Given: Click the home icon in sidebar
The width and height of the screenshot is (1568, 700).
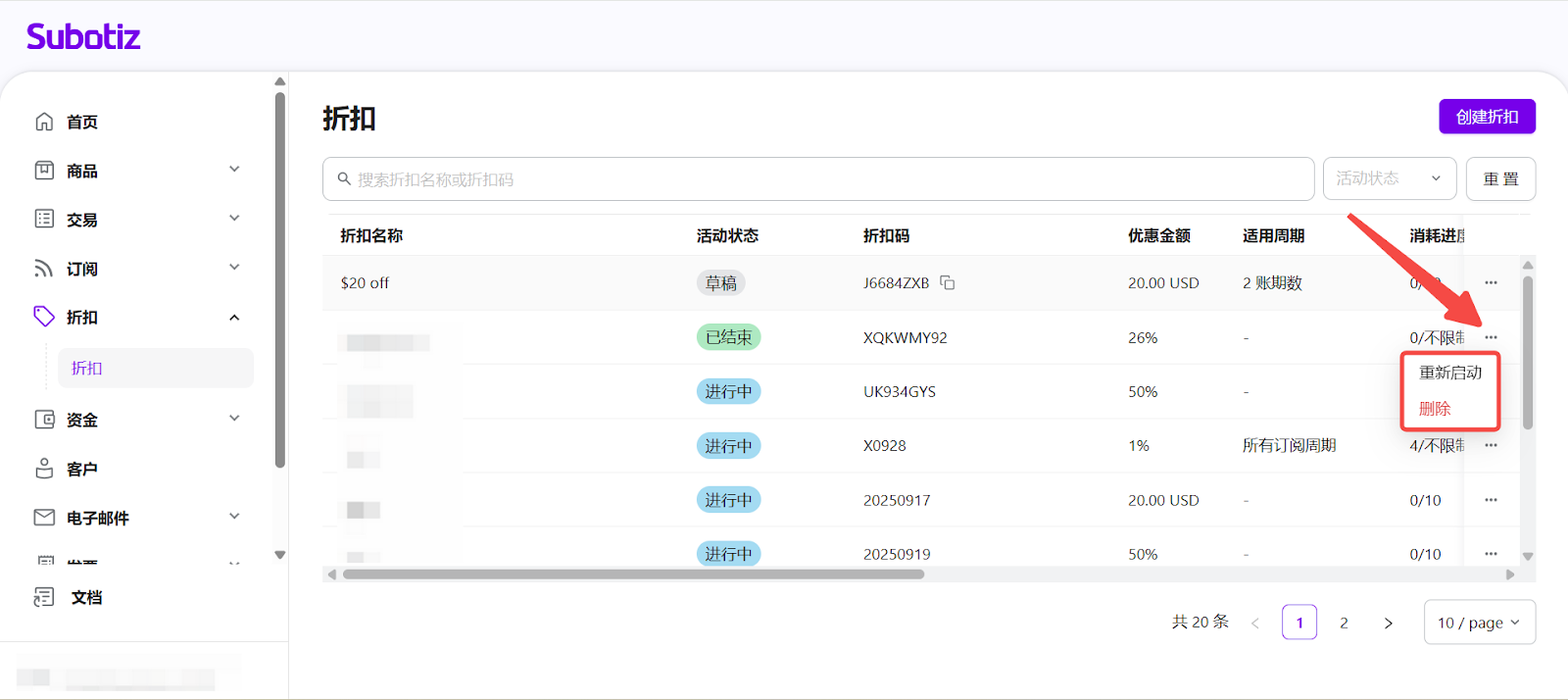Looking at the screenshot, I should click(x=44, y=122).
